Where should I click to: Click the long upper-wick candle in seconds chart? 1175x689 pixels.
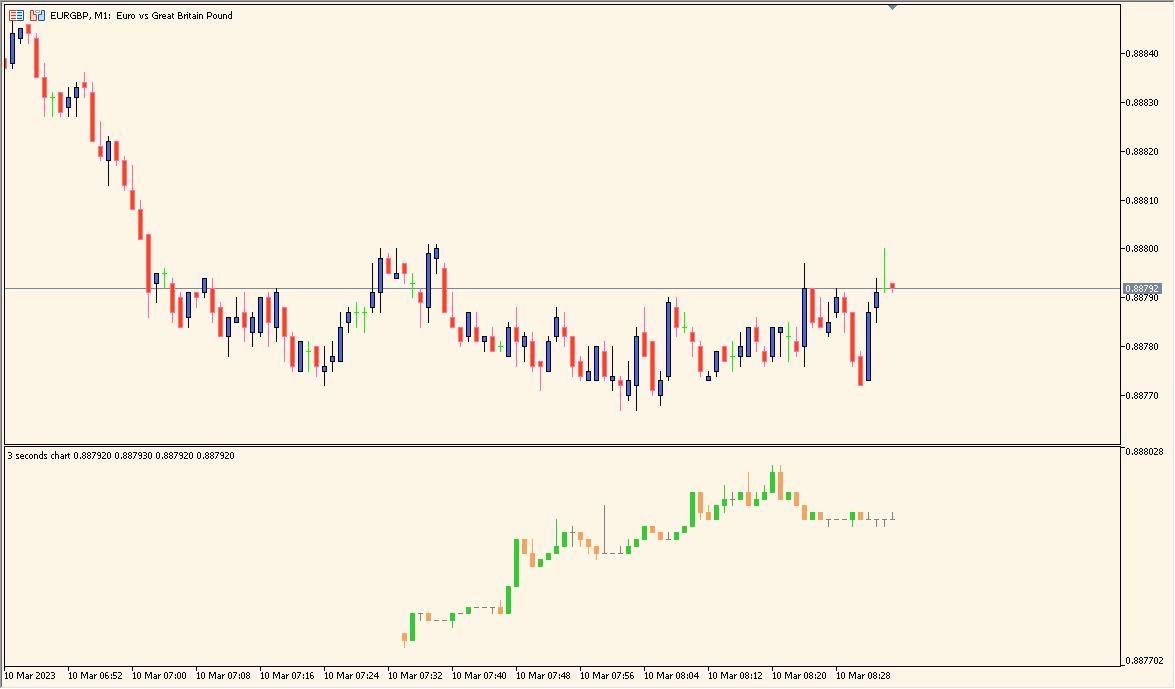point(604,530)
